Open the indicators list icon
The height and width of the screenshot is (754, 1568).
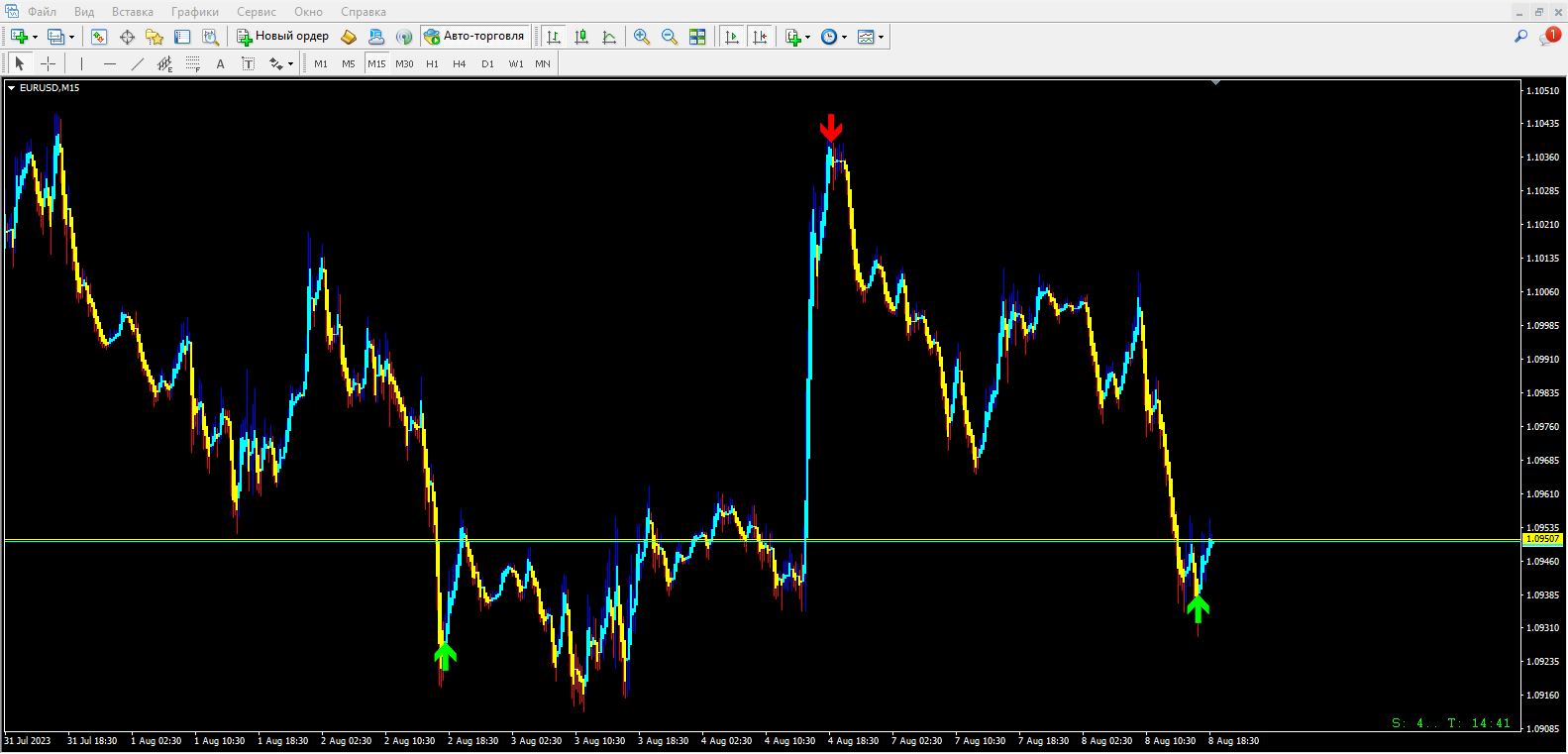point(793,37)
